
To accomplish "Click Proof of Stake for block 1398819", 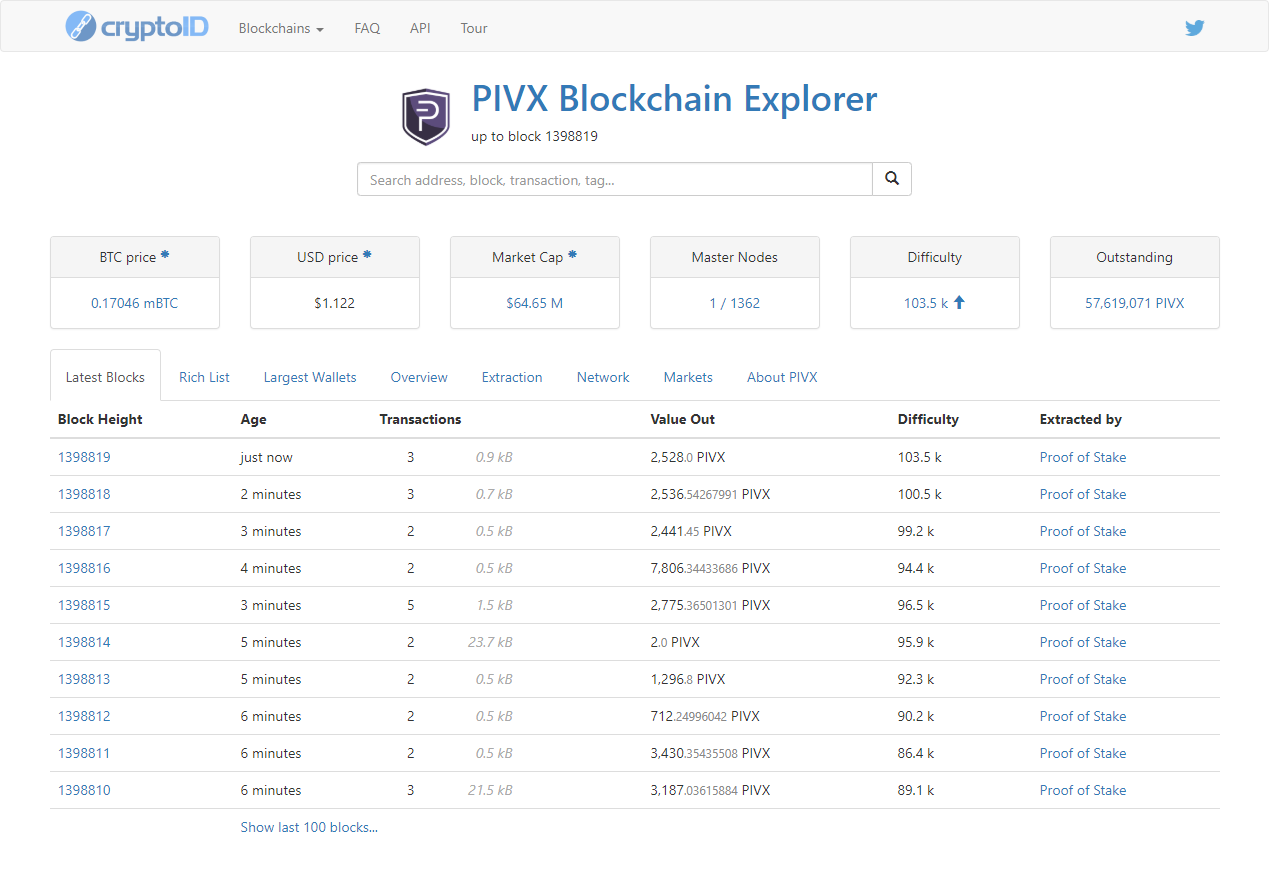I will tap(1082, 457).
